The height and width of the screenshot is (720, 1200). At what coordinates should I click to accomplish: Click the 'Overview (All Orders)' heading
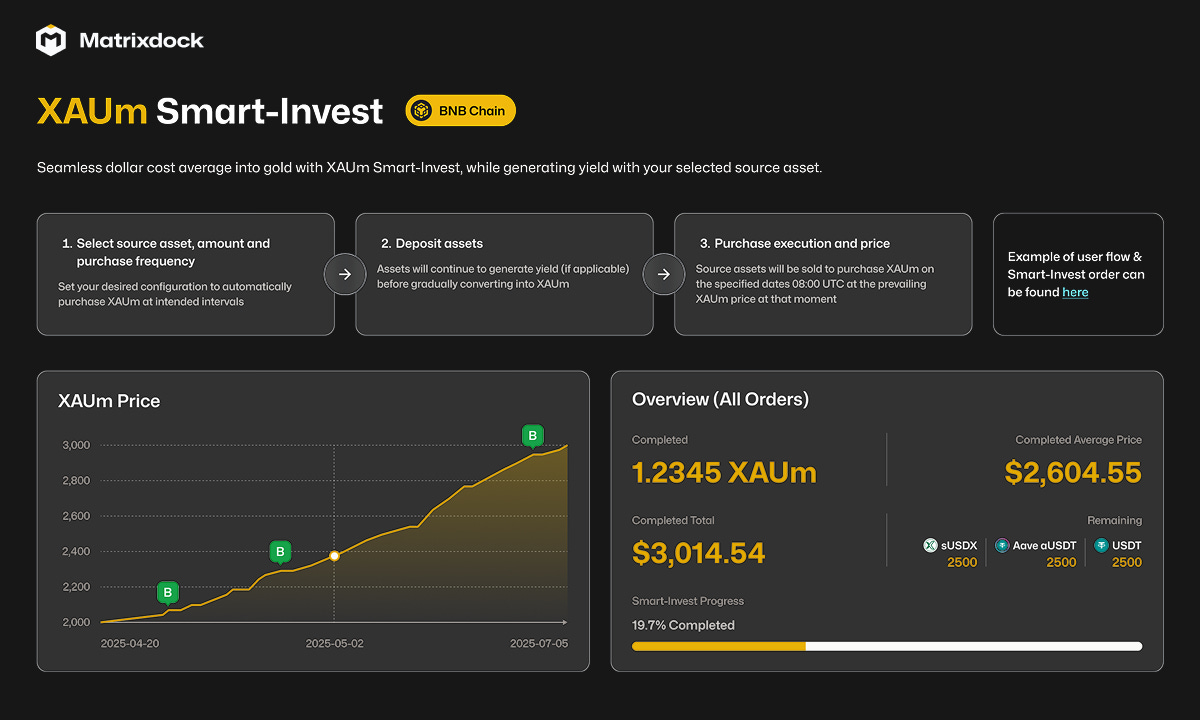[x=720, y=399]
